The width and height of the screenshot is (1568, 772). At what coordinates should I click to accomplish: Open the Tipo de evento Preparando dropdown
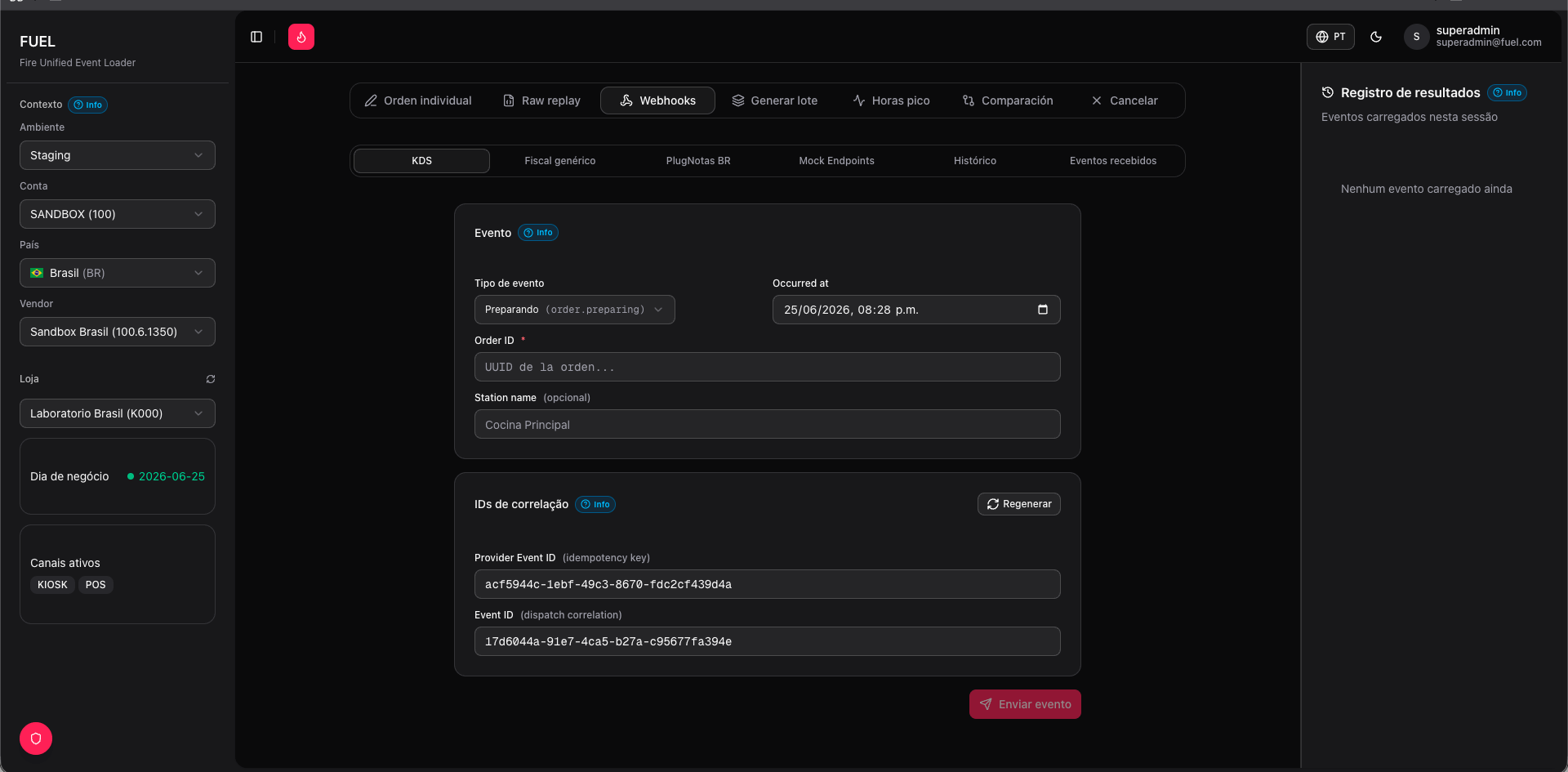click(x=575, y=310)
